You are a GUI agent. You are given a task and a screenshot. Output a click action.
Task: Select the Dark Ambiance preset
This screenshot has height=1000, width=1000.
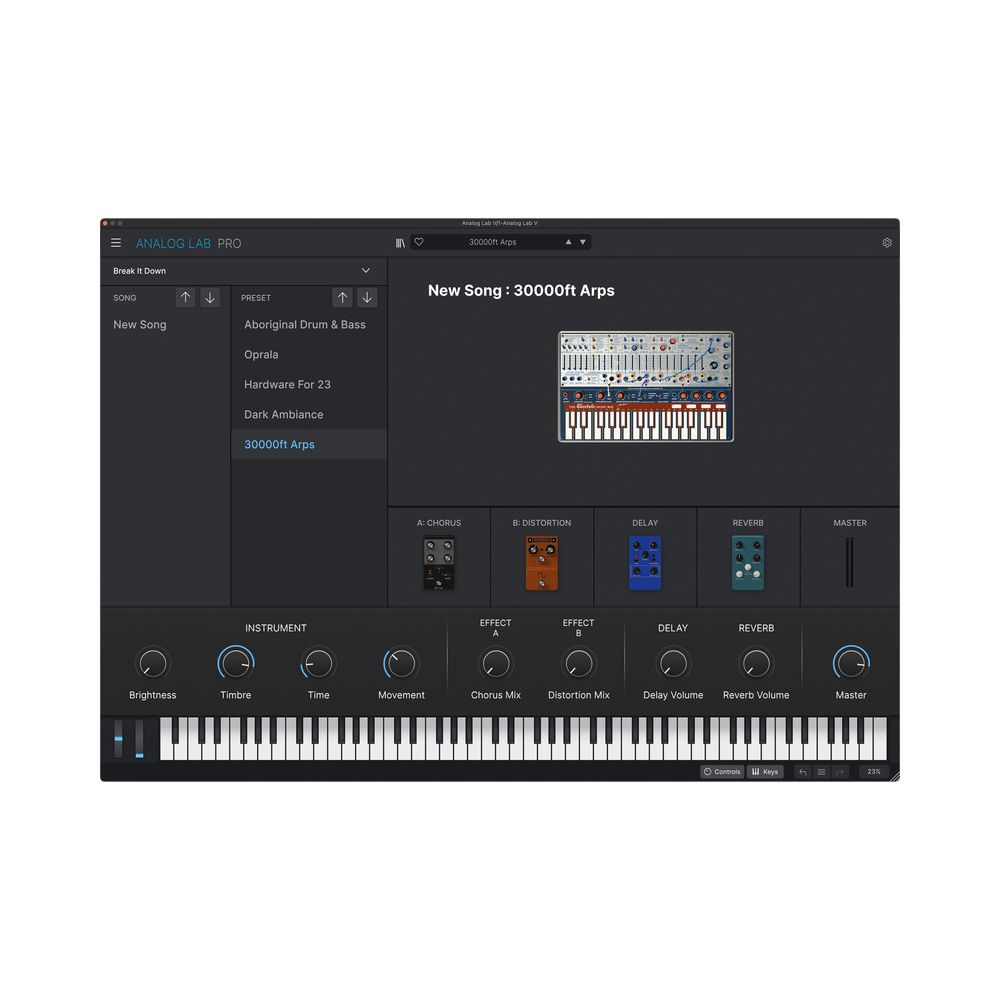(283, 414)
